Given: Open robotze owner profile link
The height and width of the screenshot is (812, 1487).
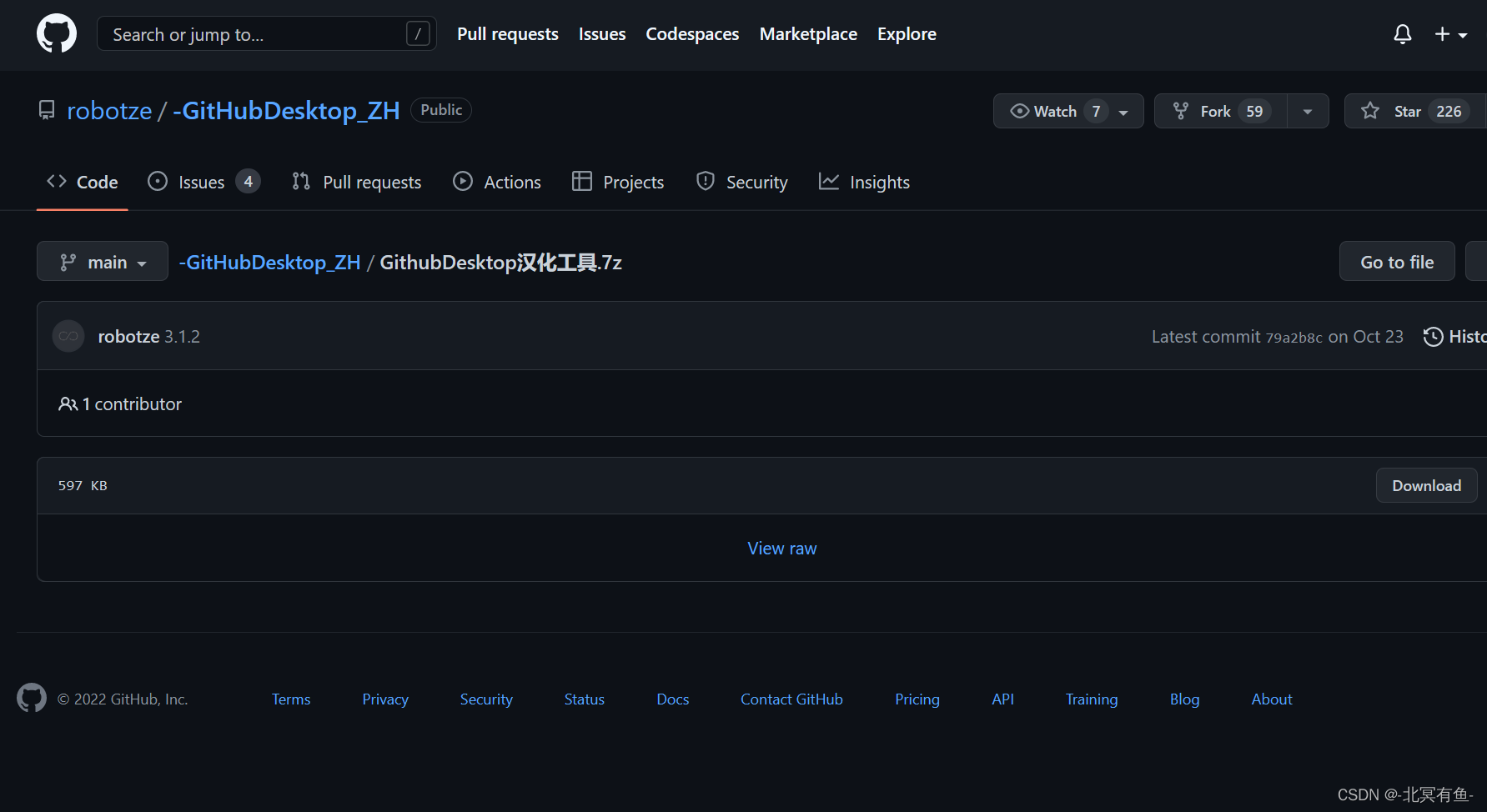Looking at the screenshot, I should tap(109, 110).
